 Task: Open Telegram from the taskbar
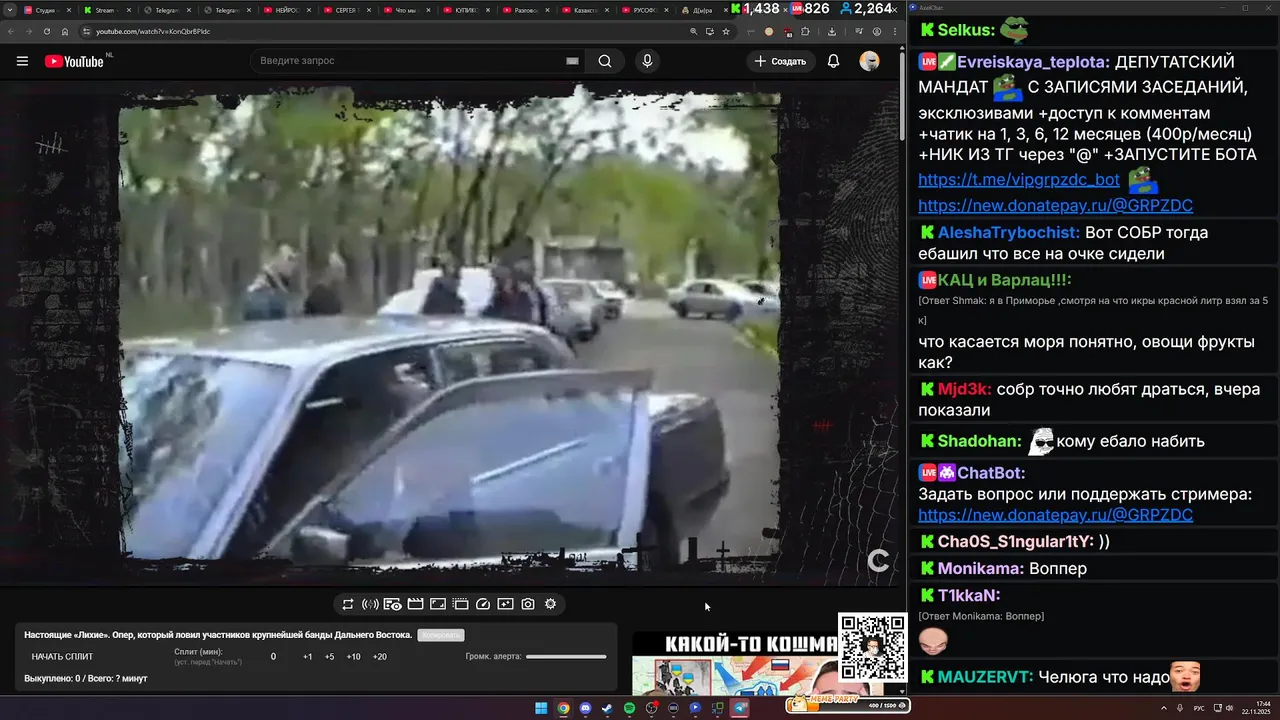tap(740, 708)
